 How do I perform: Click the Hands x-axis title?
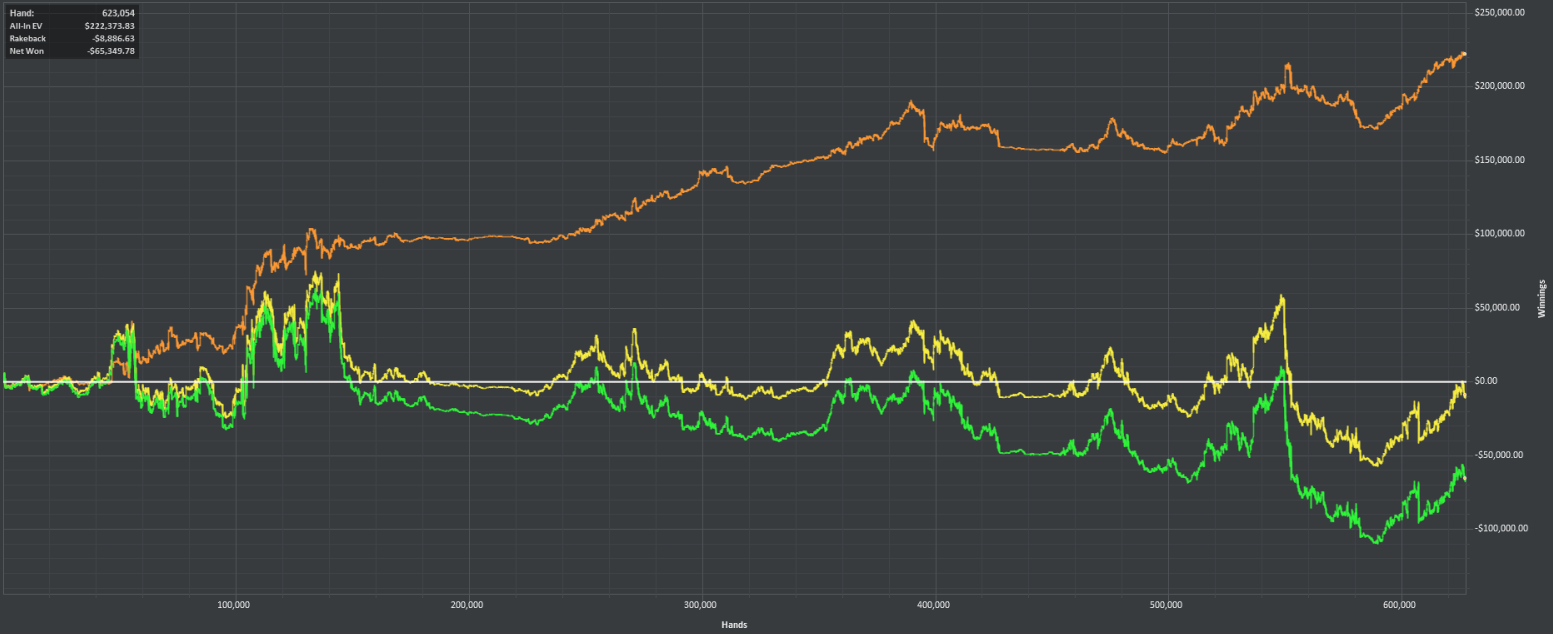coord(735,625)
